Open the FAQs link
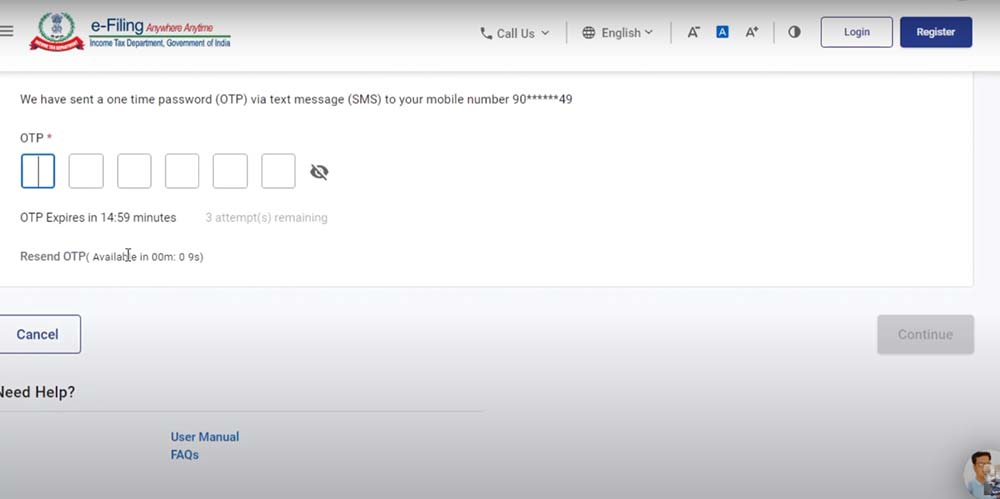The image size is (1000, 499). point(185,455)
